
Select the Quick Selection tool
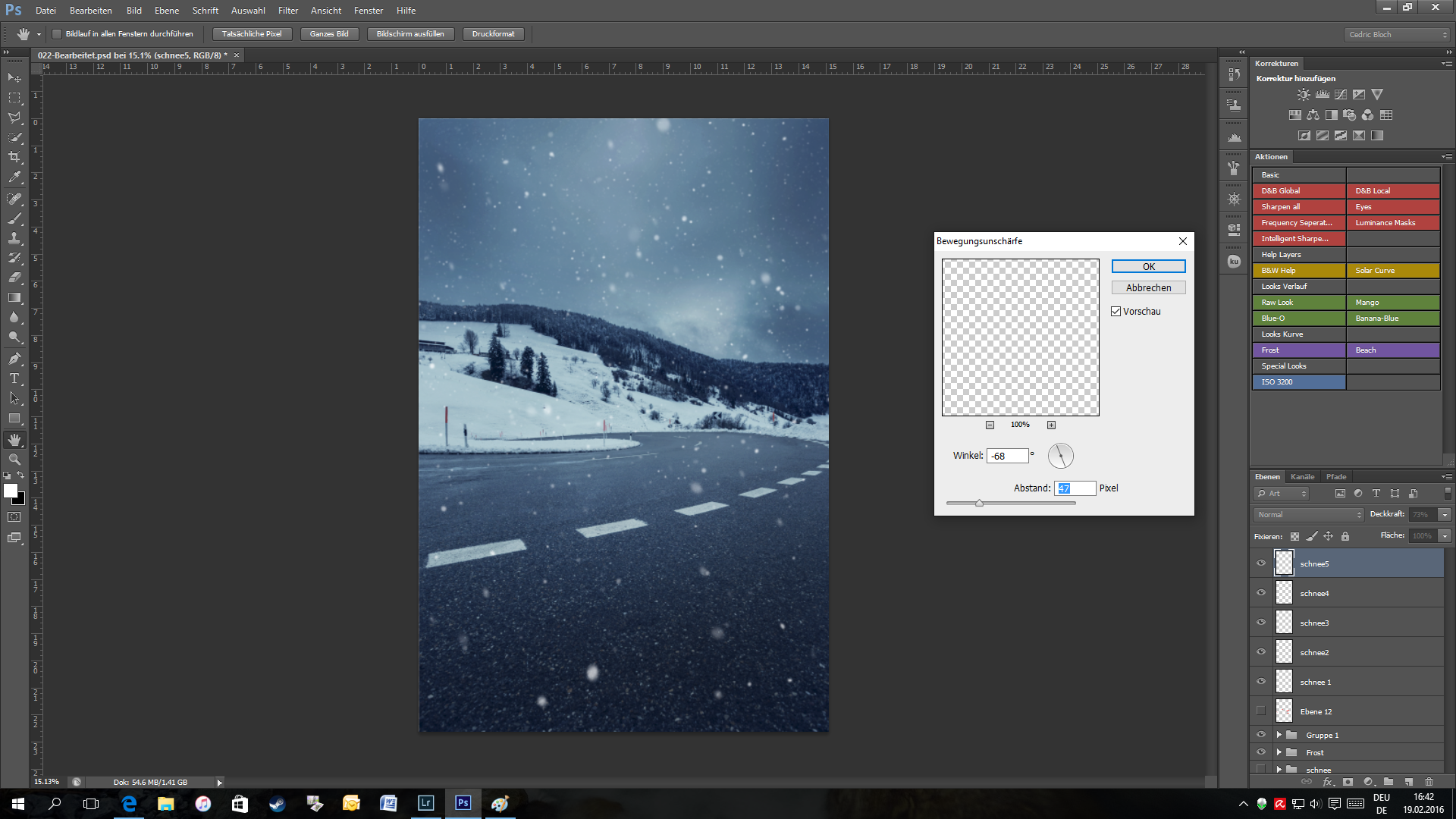14,137
